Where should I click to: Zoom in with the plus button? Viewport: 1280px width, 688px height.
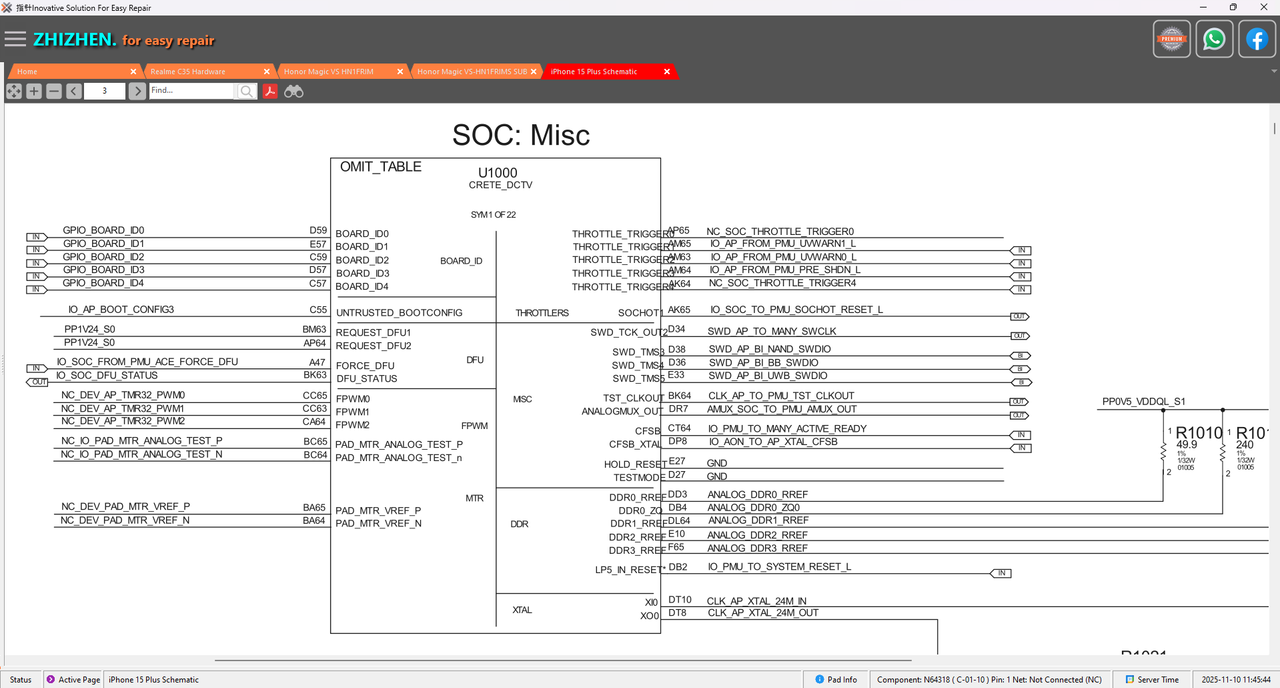pyautogui.click(x=34, y=91)
